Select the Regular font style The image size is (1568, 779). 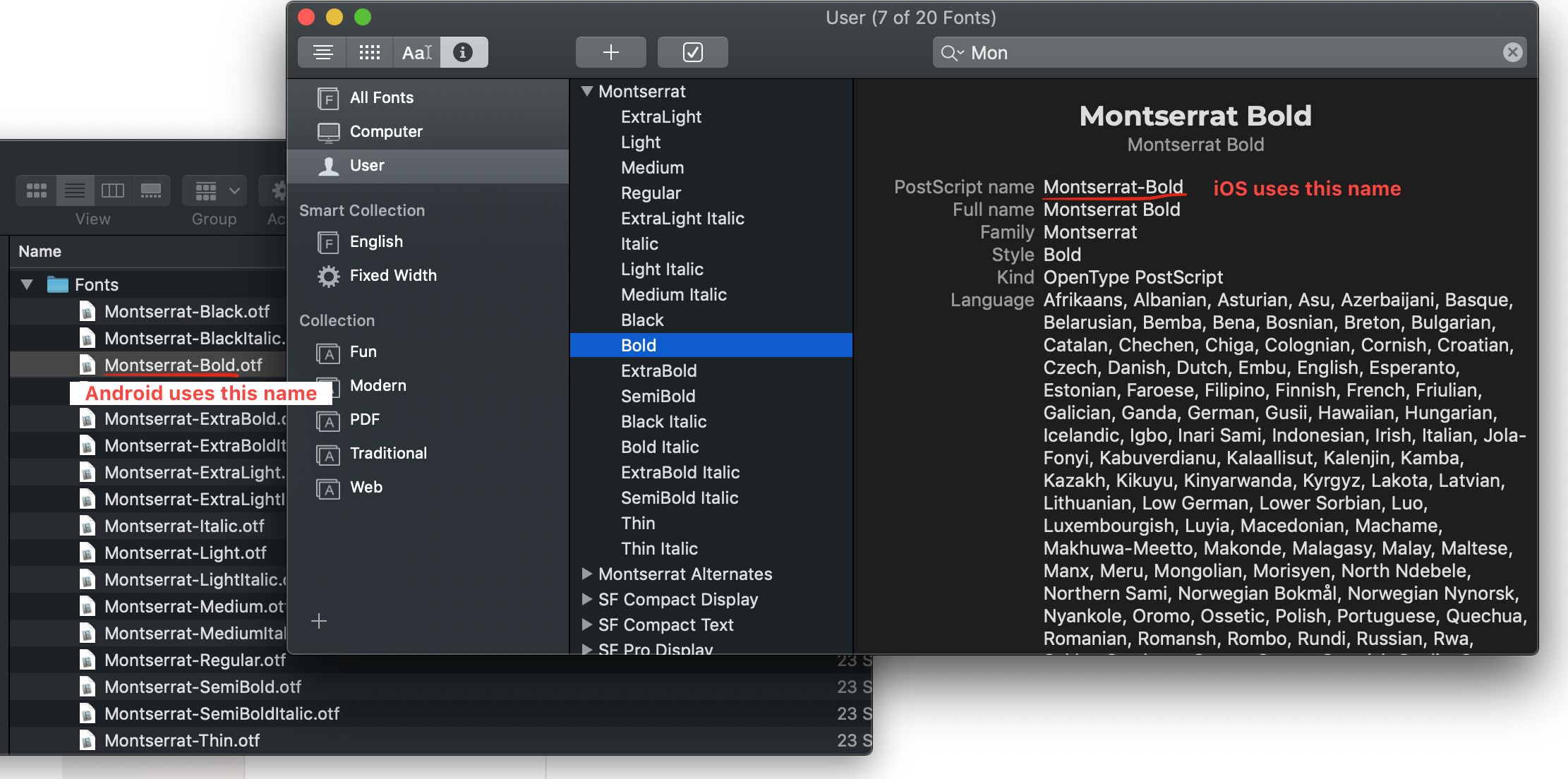coord(711,193)
